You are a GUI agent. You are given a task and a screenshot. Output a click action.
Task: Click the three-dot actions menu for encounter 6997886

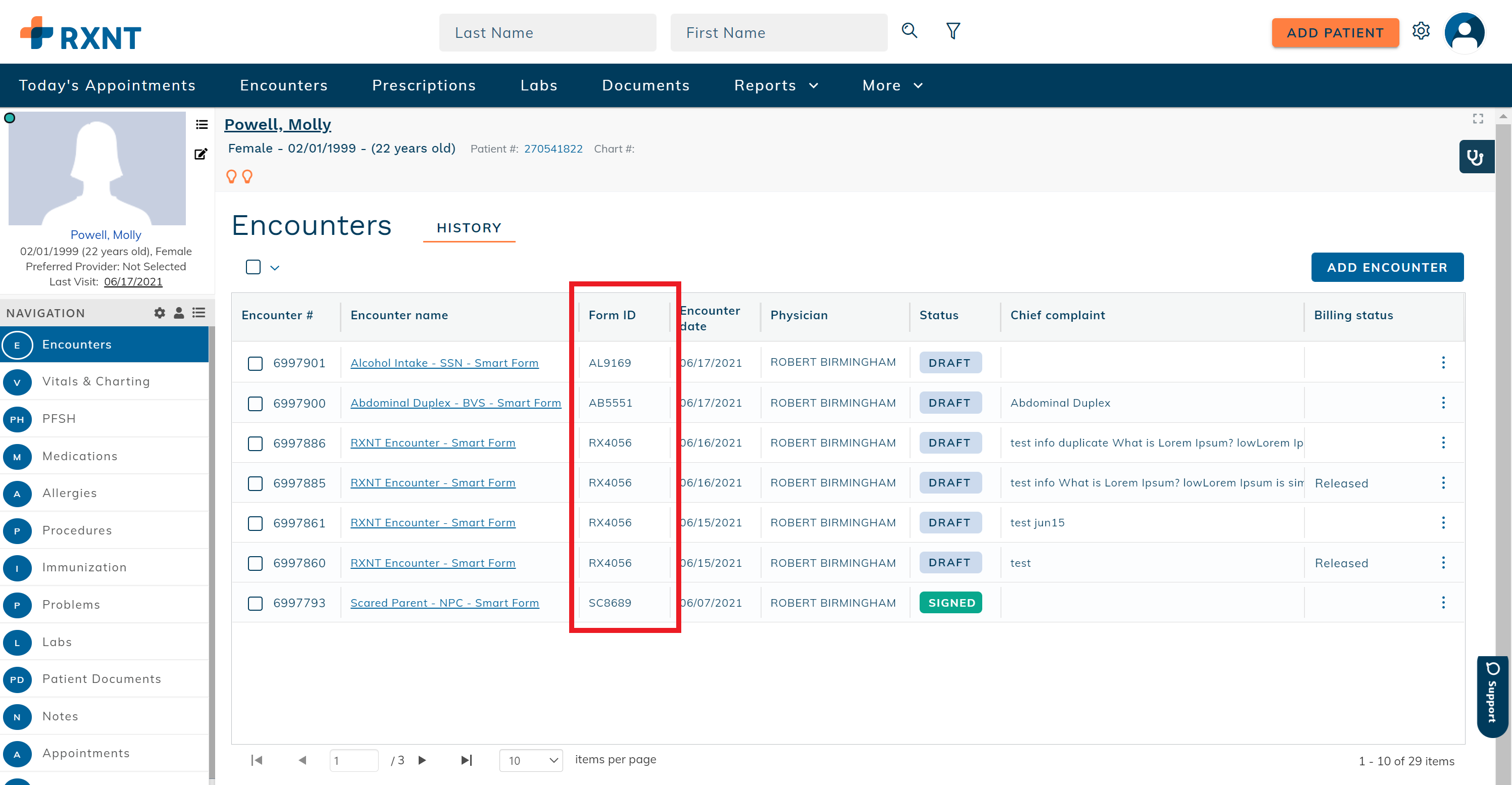point(1444,443)
